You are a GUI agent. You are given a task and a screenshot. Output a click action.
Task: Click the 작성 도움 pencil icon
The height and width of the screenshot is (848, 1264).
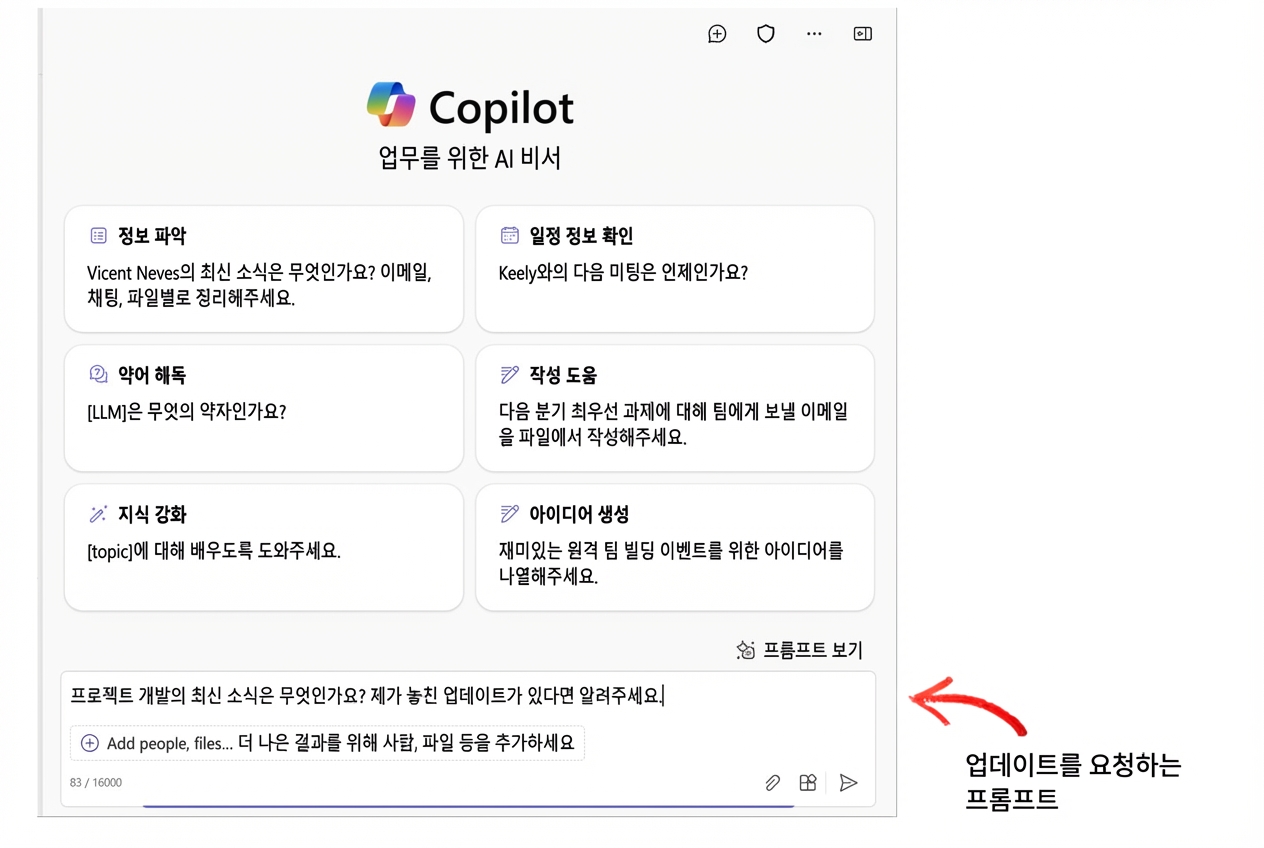(510, 375)
